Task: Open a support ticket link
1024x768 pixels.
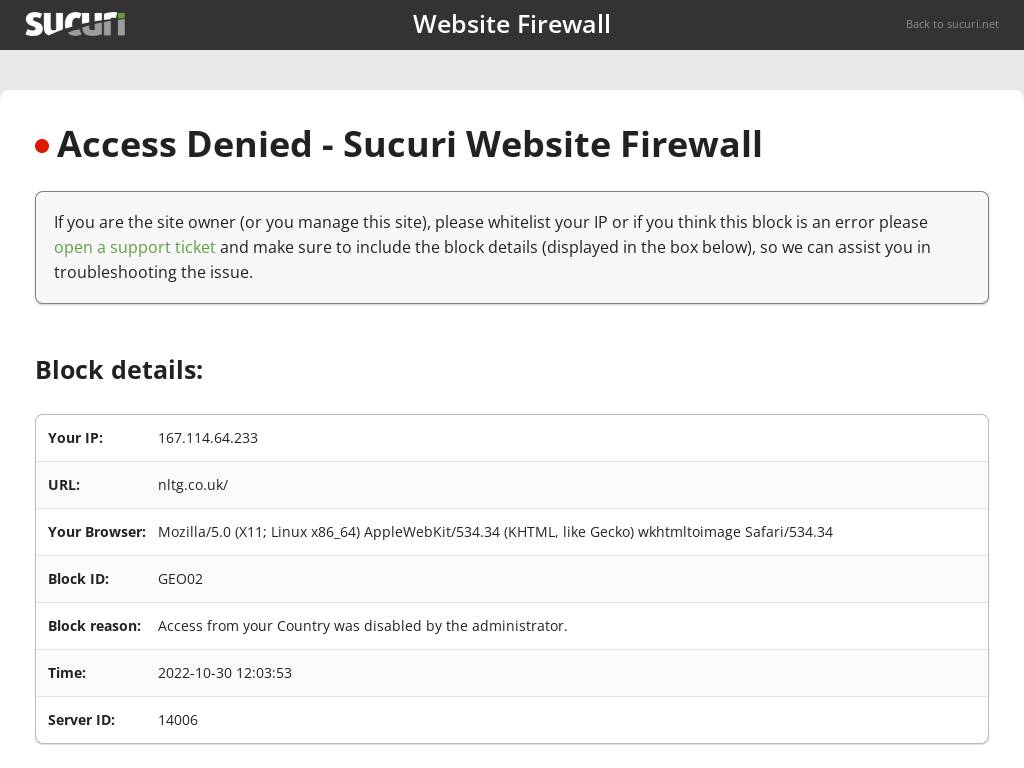Action: [x=134, y=247]
